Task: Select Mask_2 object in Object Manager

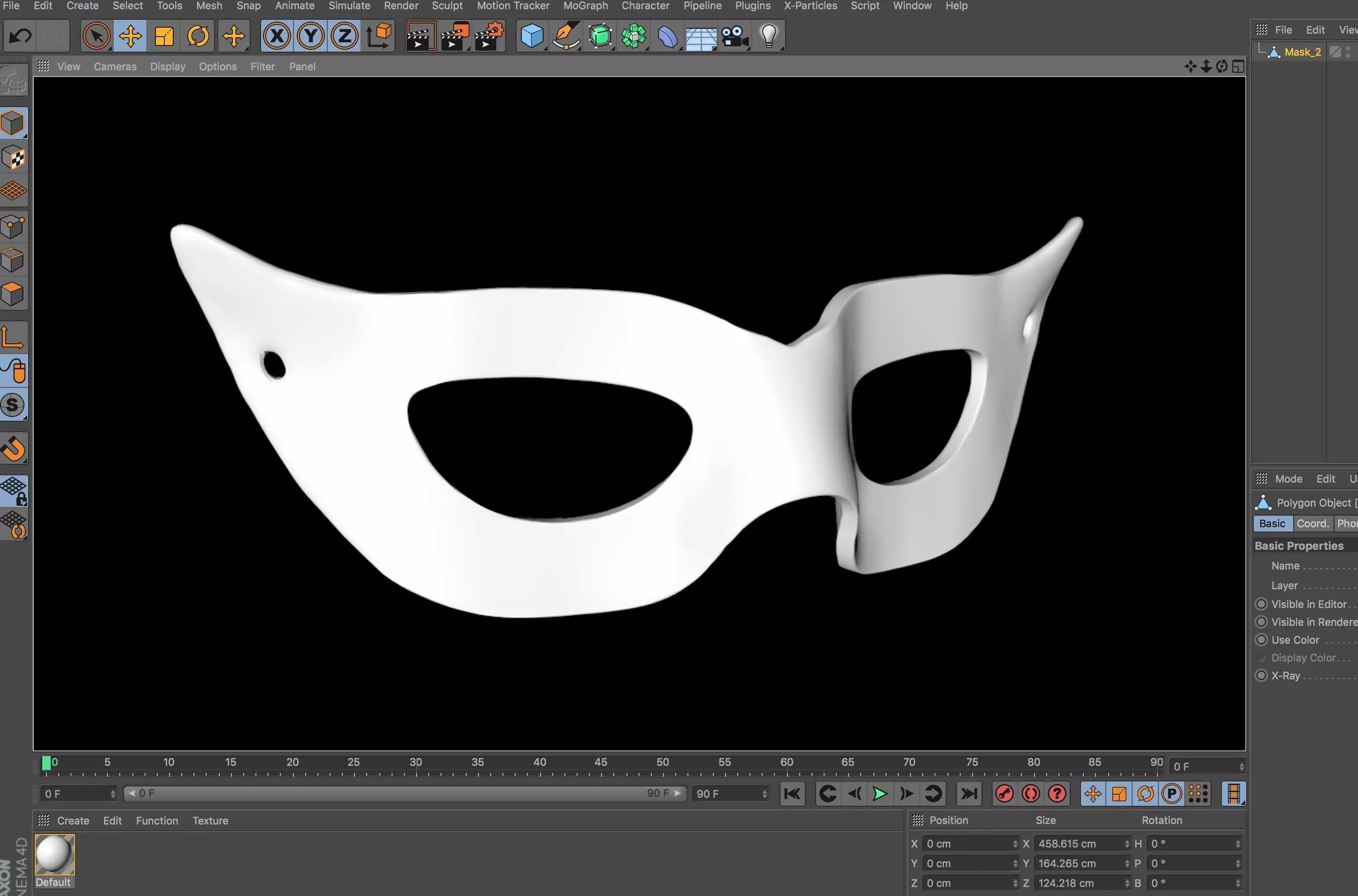Action: point(1302,52)
